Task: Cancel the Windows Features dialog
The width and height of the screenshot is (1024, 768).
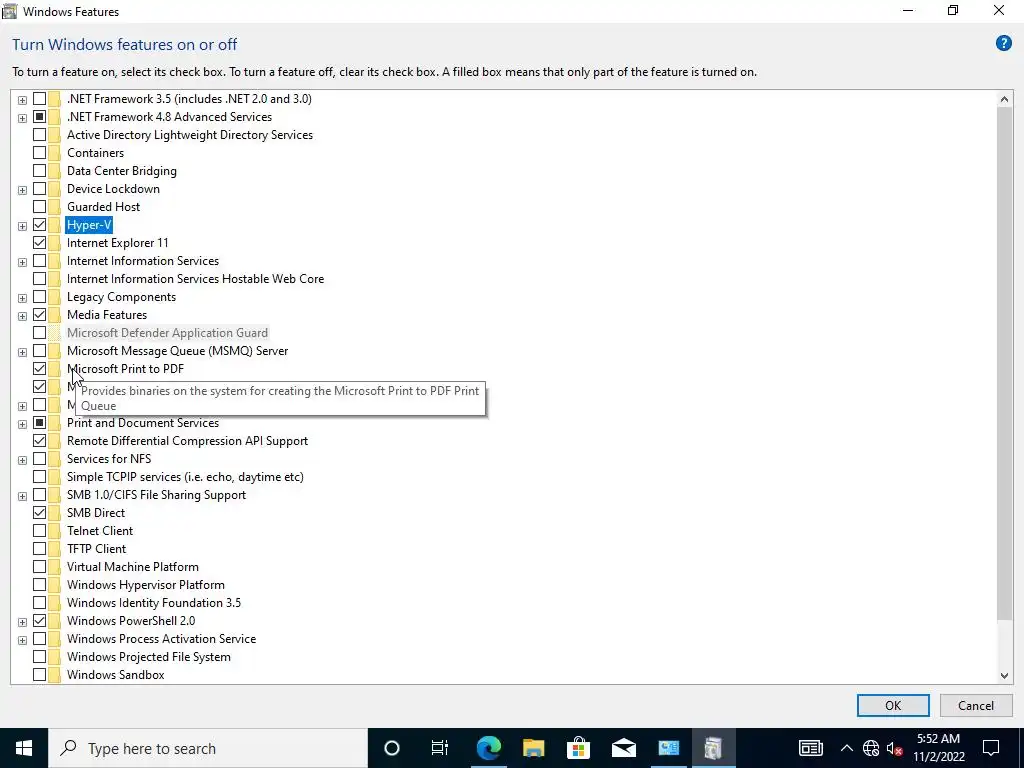Action: 976,705
